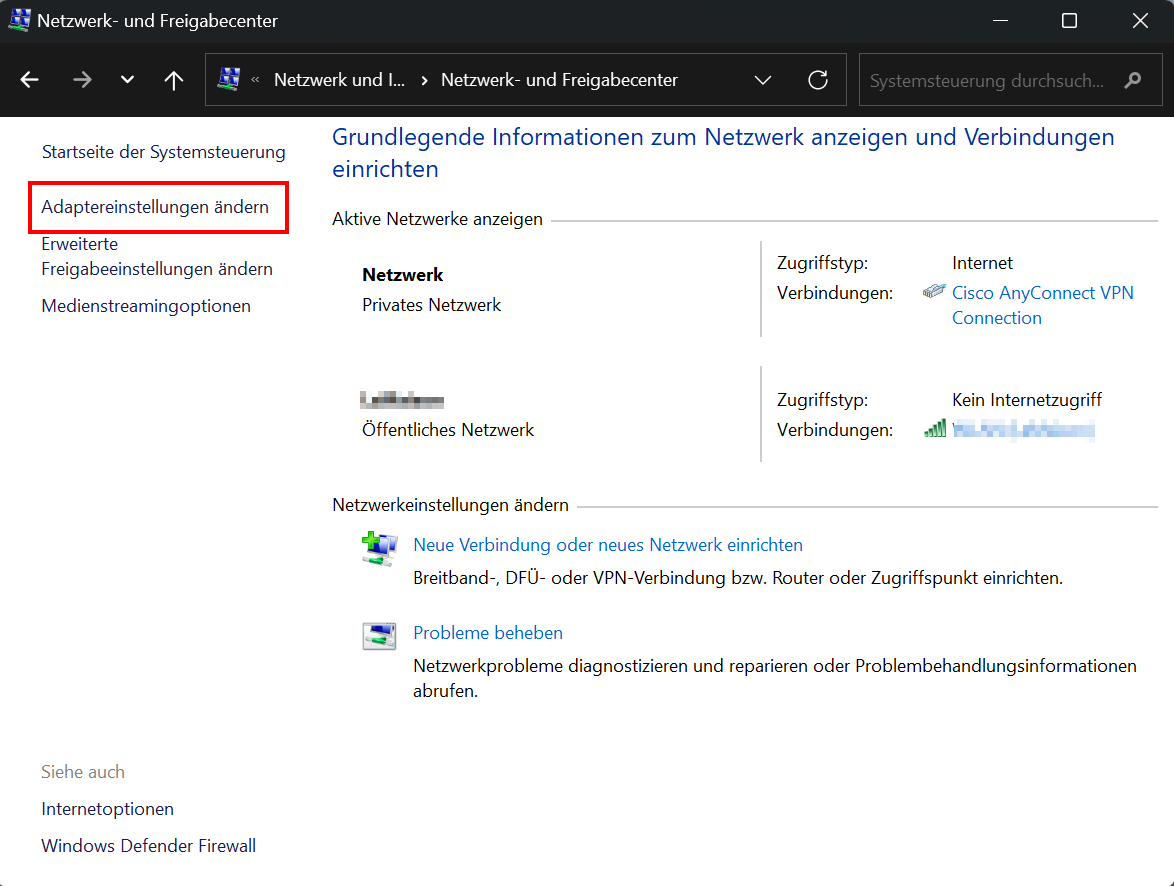Click the new connection setup icon
Screen dimensions: 1174x886
[379, 549]
